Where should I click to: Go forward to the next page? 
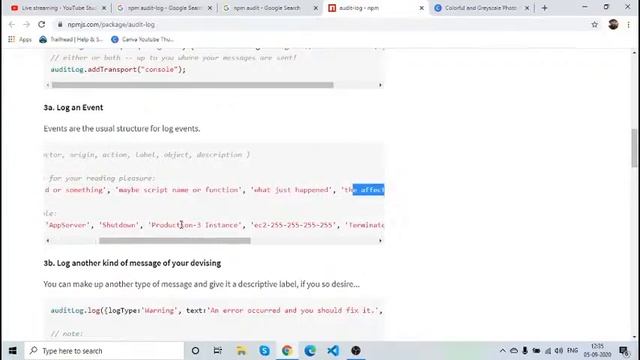coord(27,24)
